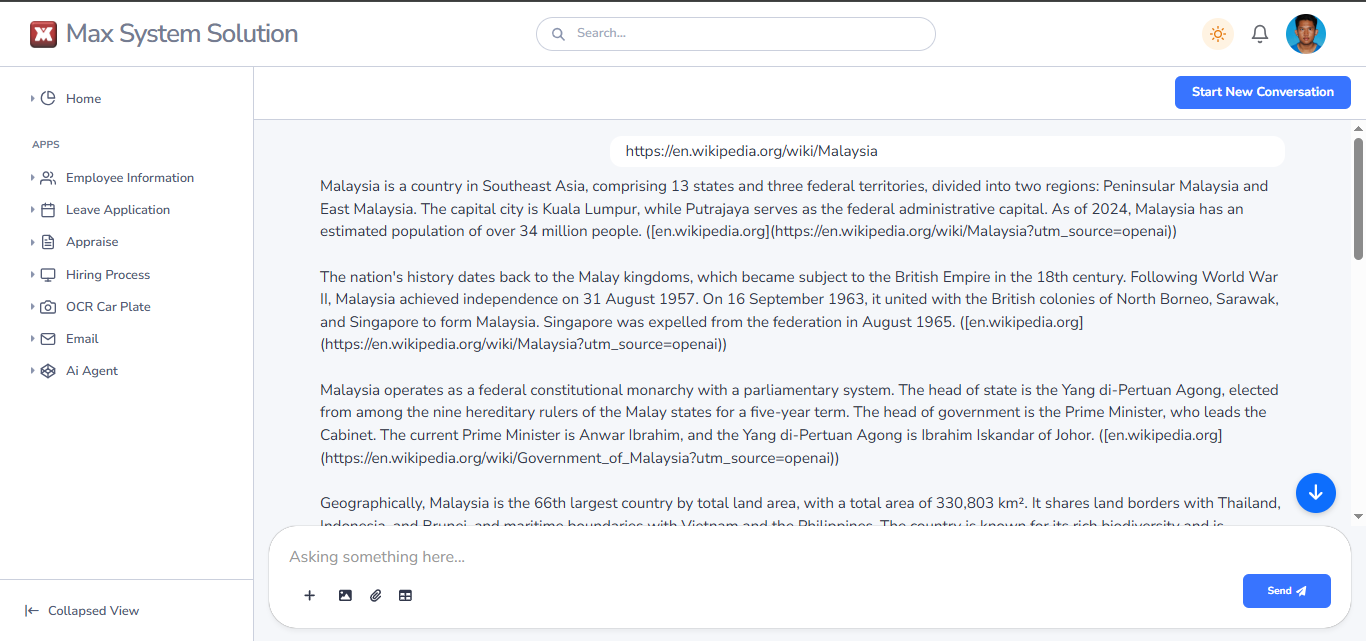
Task: Expand the Home arrow
Action: click(x=32, y=98)
